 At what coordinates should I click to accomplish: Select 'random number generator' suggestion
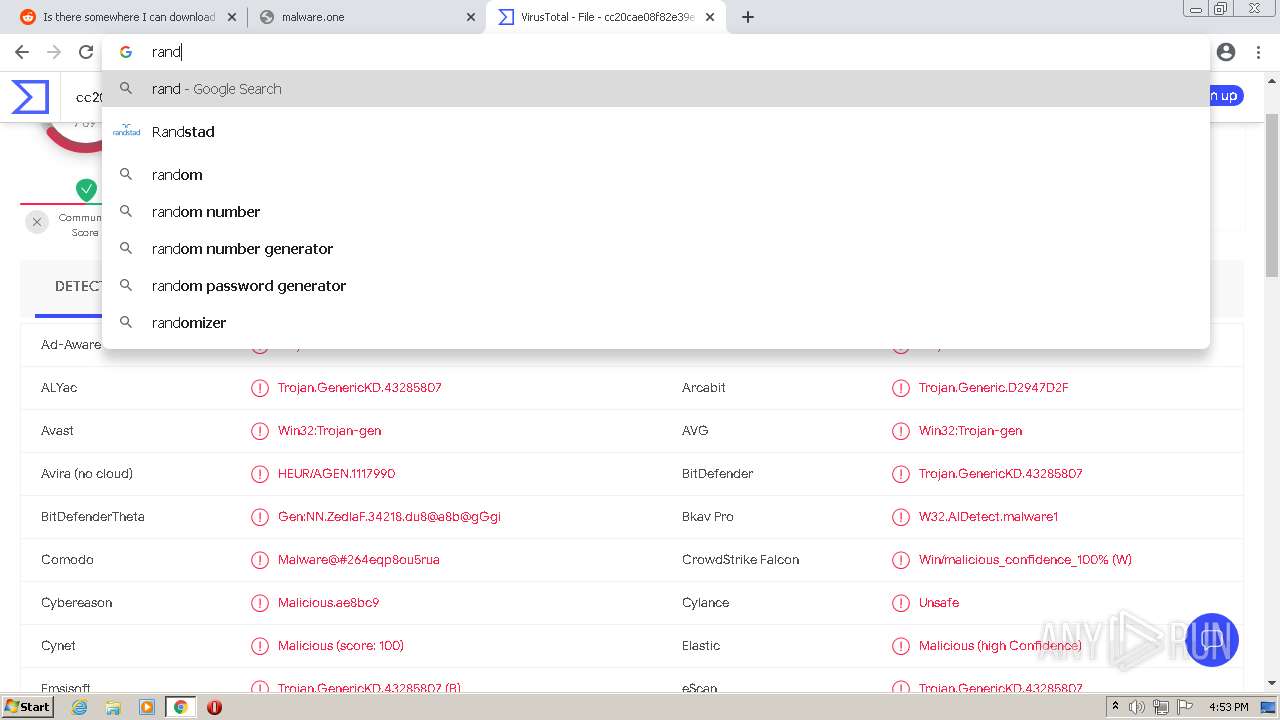(x=655, y=249)
